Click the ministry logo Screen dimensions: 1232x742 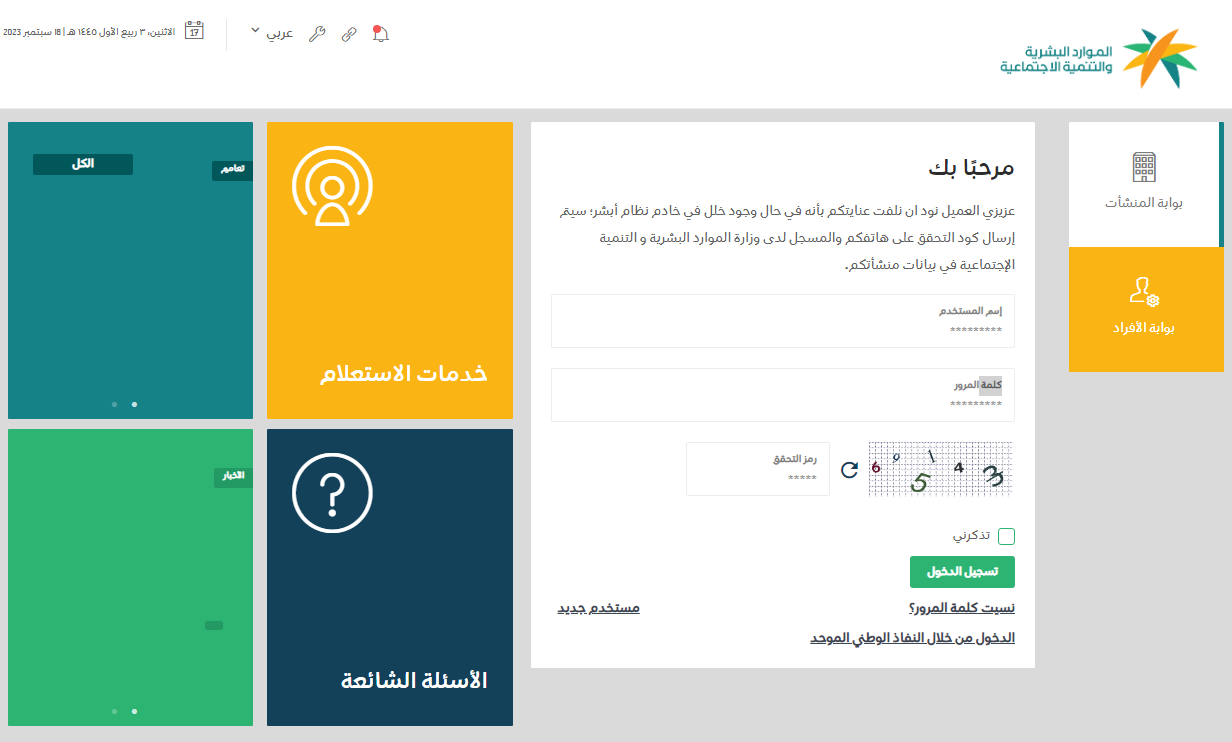point(1099,58)
